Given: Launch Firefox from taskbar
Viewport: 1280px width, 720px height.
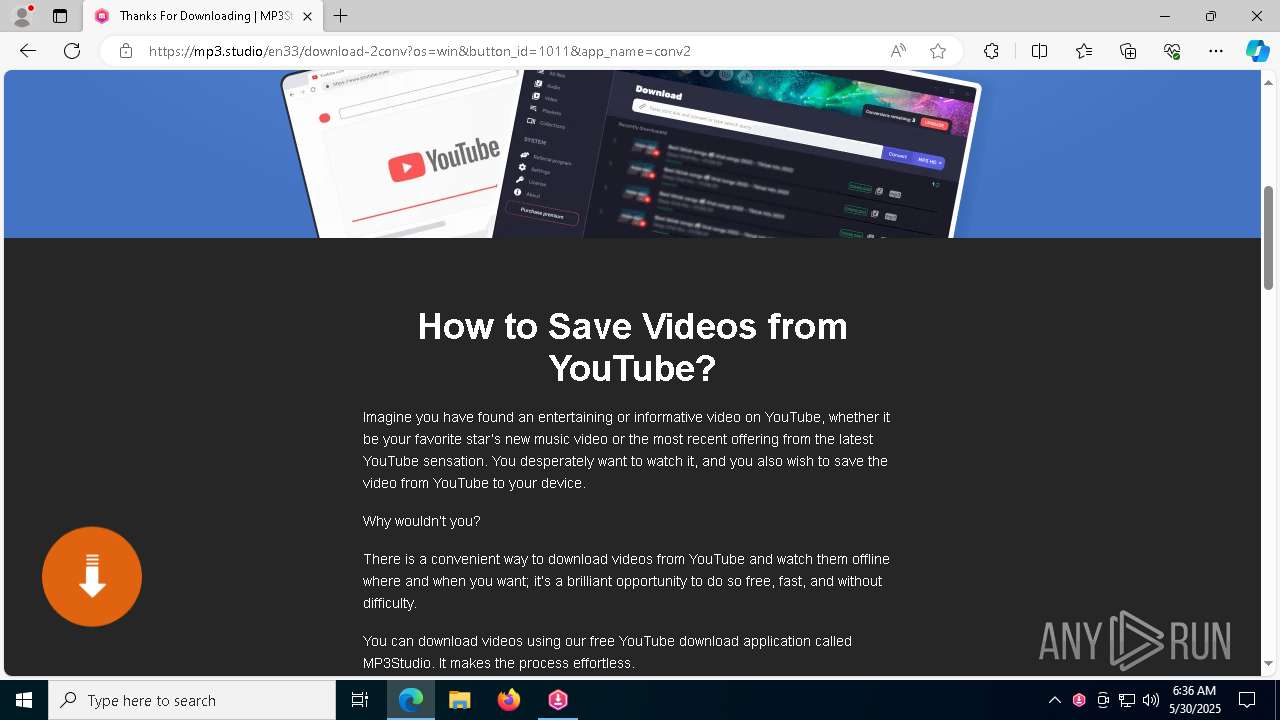Looking at the screenshot, I should pyautogui.click(x=509, y=700).
